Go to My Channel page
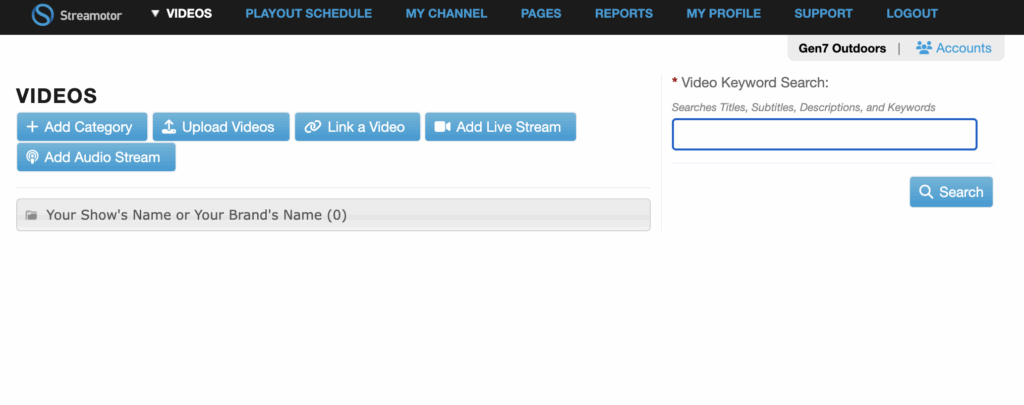Screen dimensions: 1024x405 point(446,14)
